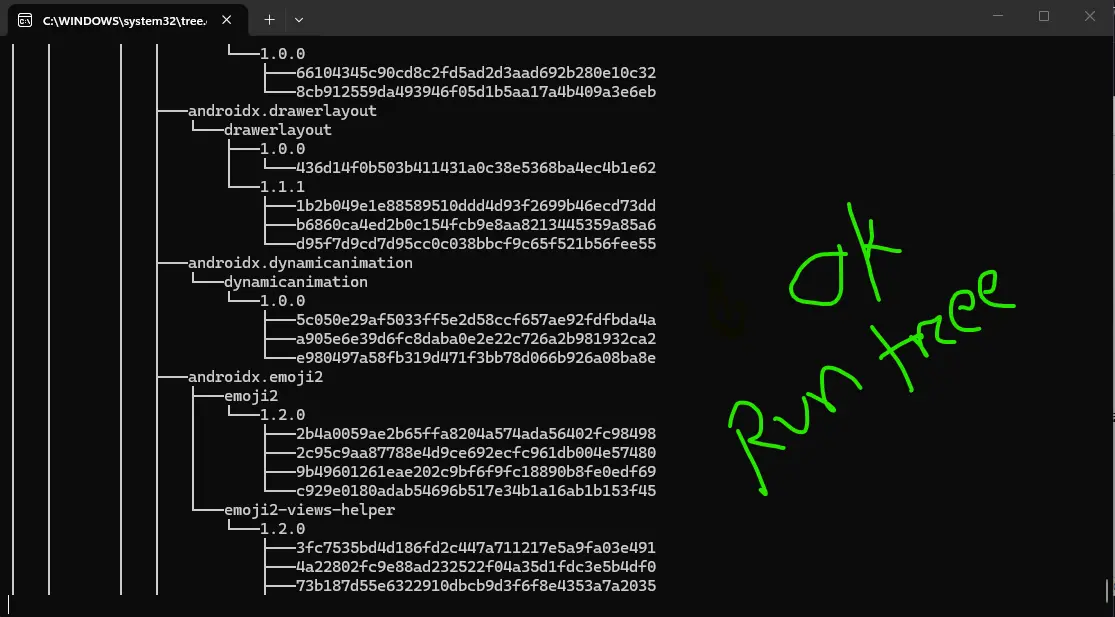Click hash 8cb912559da493946f05d1b5aa17a4b409a3e6eb
This screenshot has height=617, width=1115.
pos(476,92)
